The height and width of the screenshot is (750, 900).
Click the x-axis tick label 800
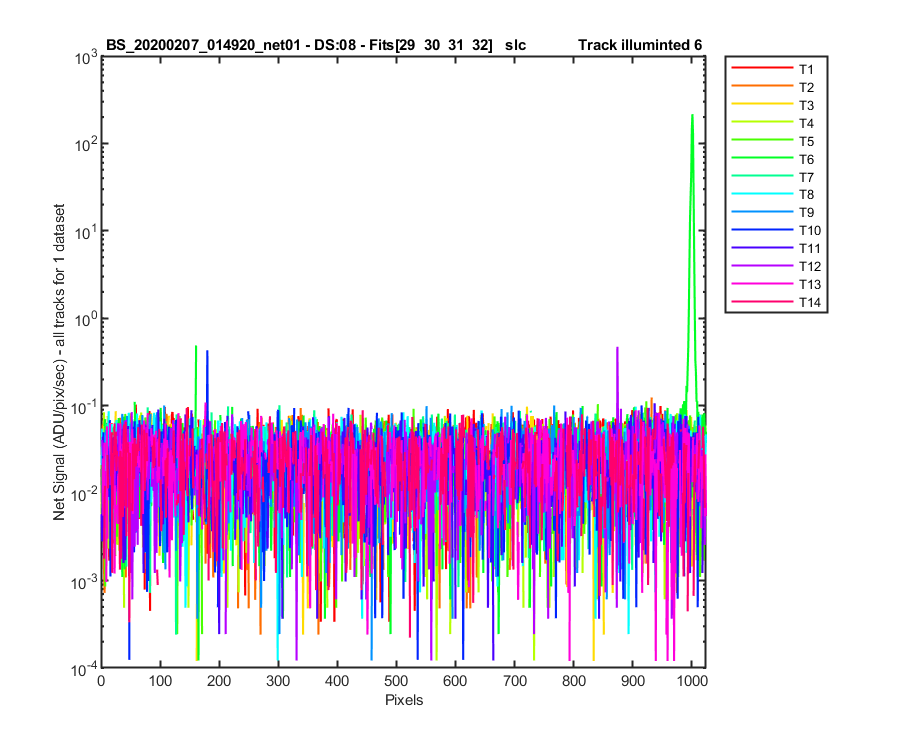(x=573, y=681)
